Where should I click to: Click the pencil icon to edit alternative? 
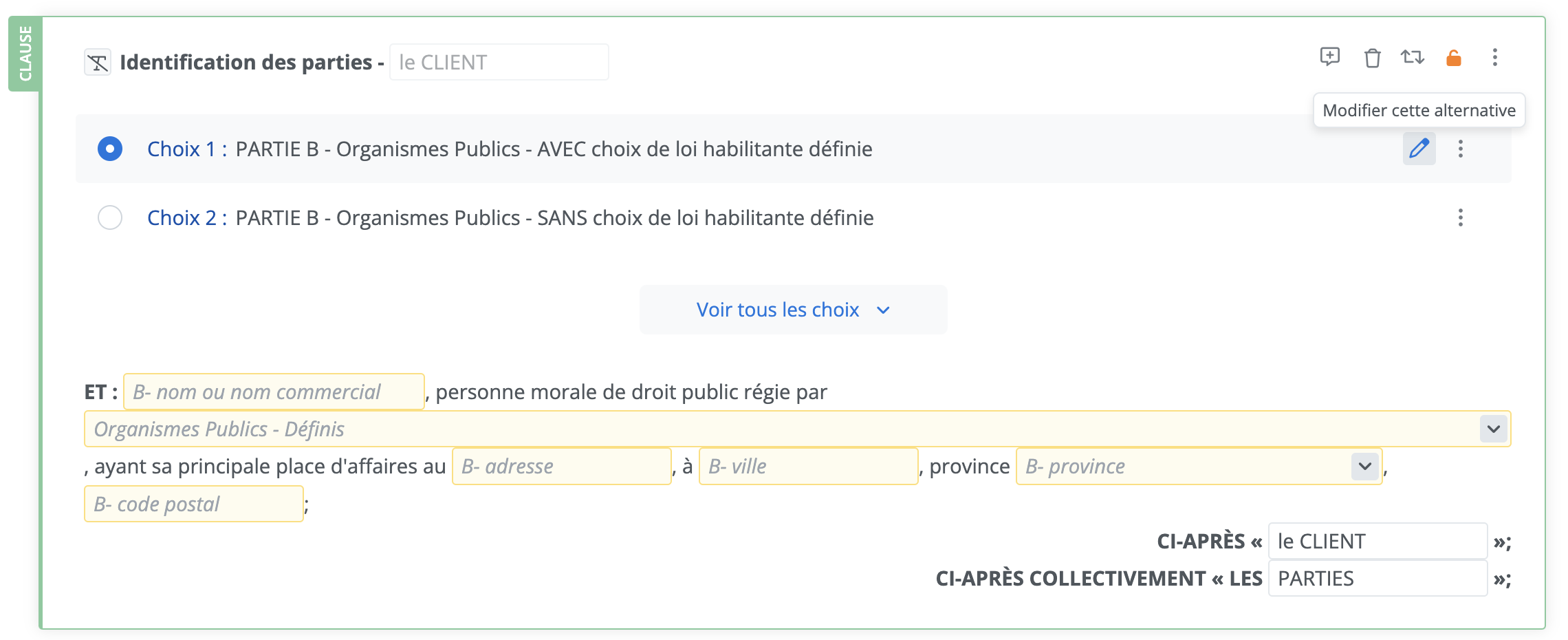click(1419, 149)
